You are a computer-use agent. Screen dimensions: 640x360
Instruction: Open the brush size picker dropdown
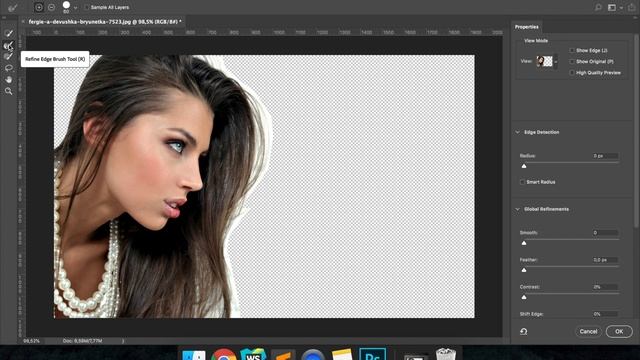(x=76, y=8)
